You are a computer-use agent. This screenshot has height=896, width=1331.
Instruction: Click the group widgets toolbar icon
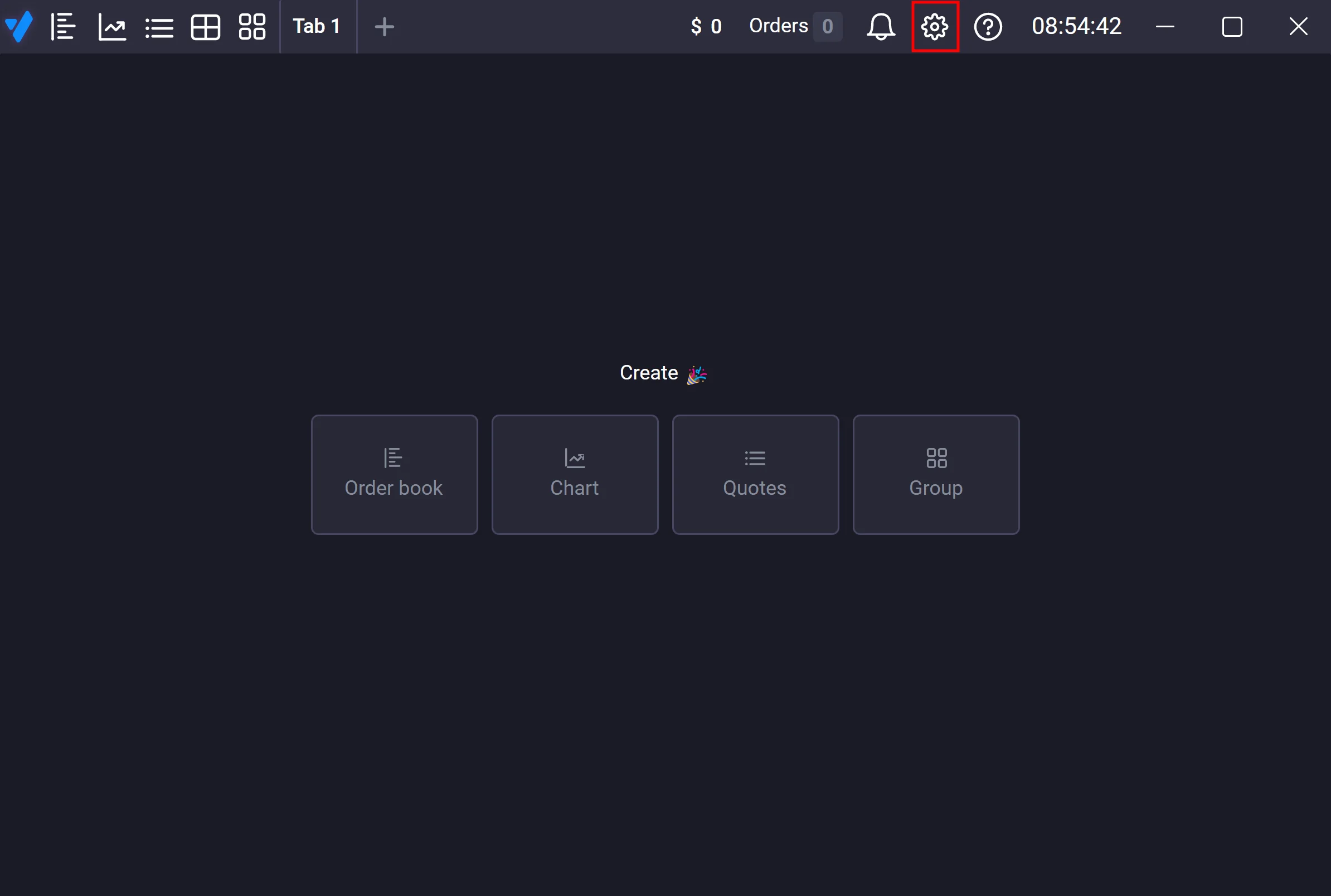(x=252, y=26)
